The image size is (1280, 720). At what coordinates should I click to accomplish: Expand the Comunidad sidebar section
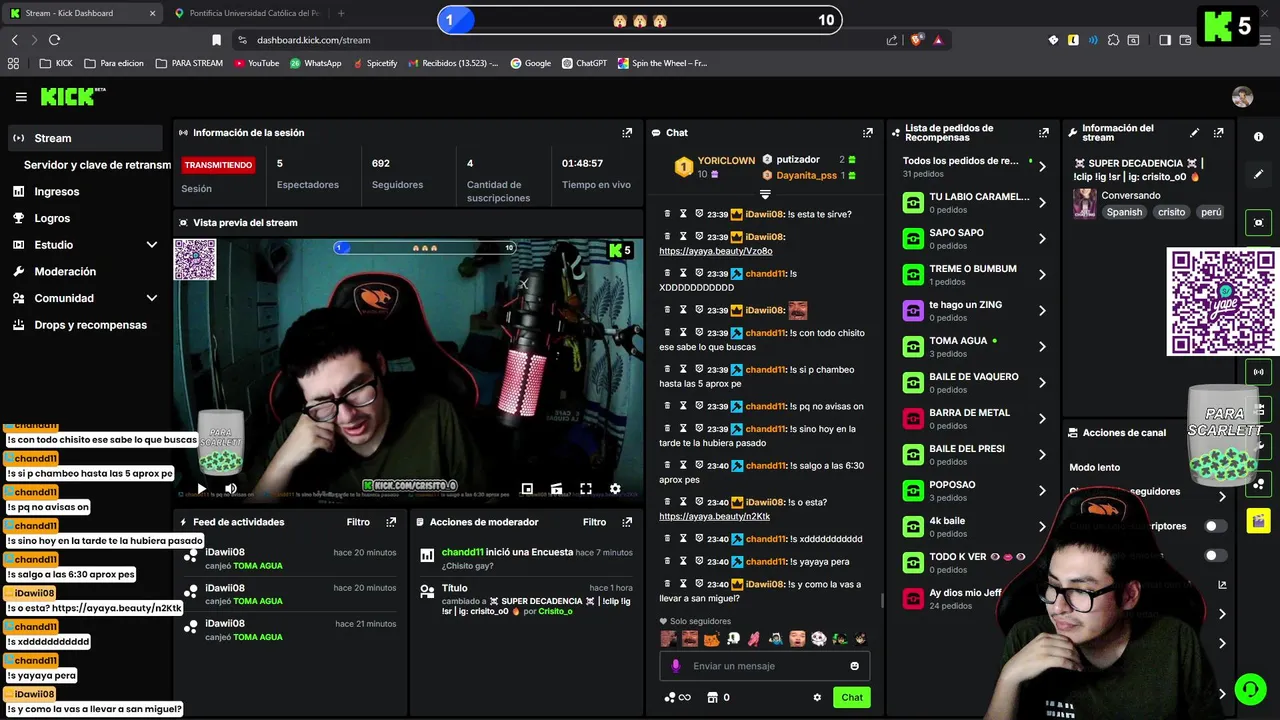coord(152,298)
